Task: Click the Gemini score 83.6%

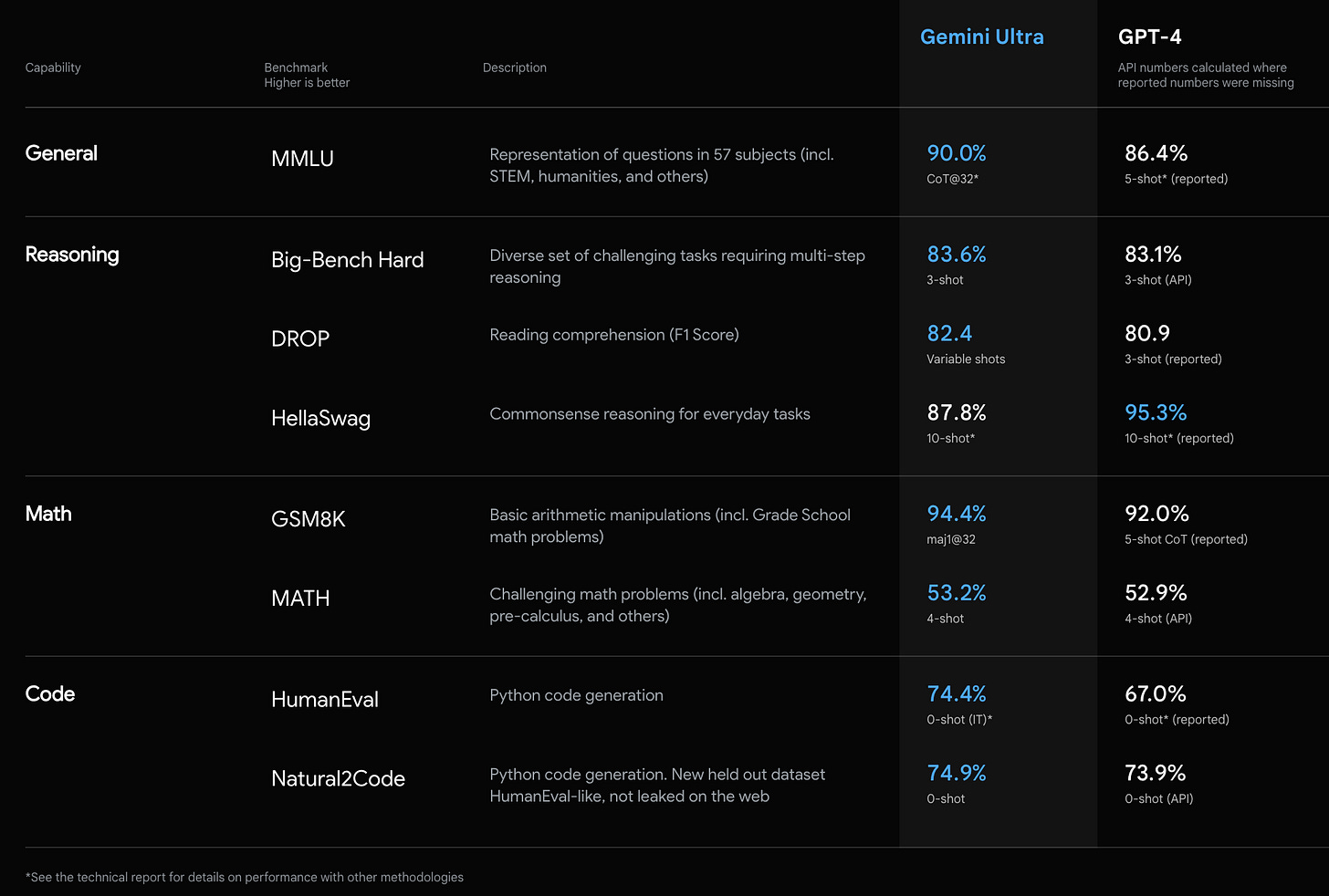Action: coord(957,255)
